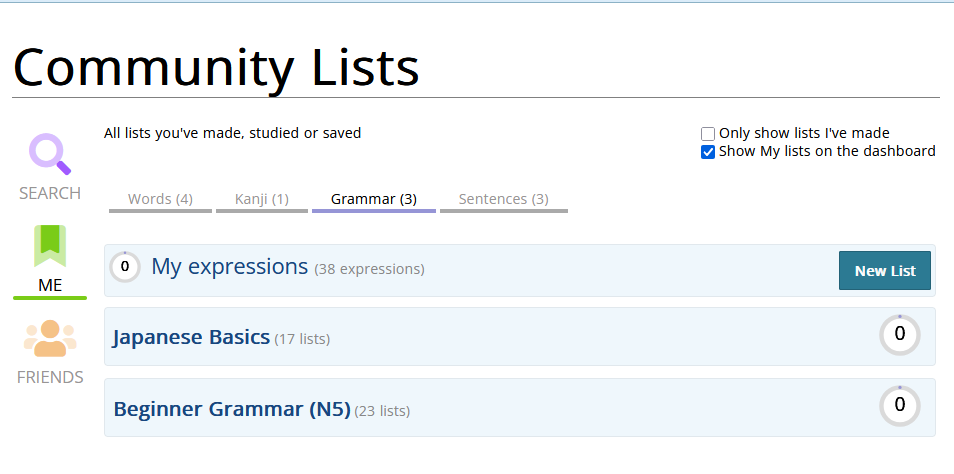Screen dimensions: 954x474
Task: Switch to the Kanji (1) tab
Action: coord(262,199)
